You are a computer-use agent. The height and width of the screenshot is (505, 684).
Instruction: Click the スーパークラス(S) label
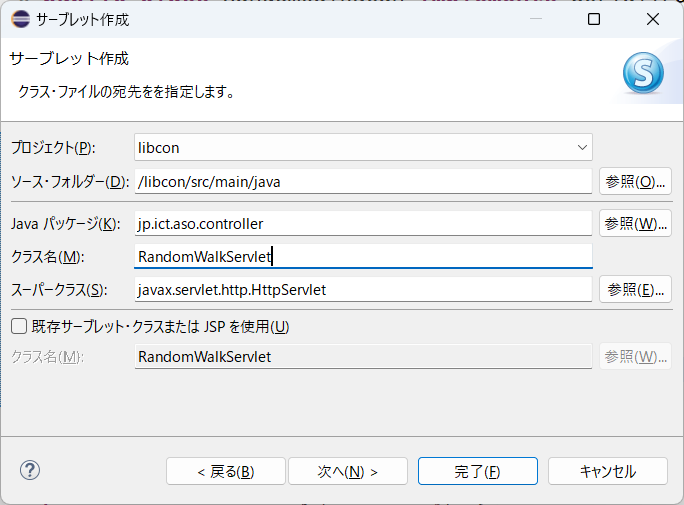[x=59, y=290]
